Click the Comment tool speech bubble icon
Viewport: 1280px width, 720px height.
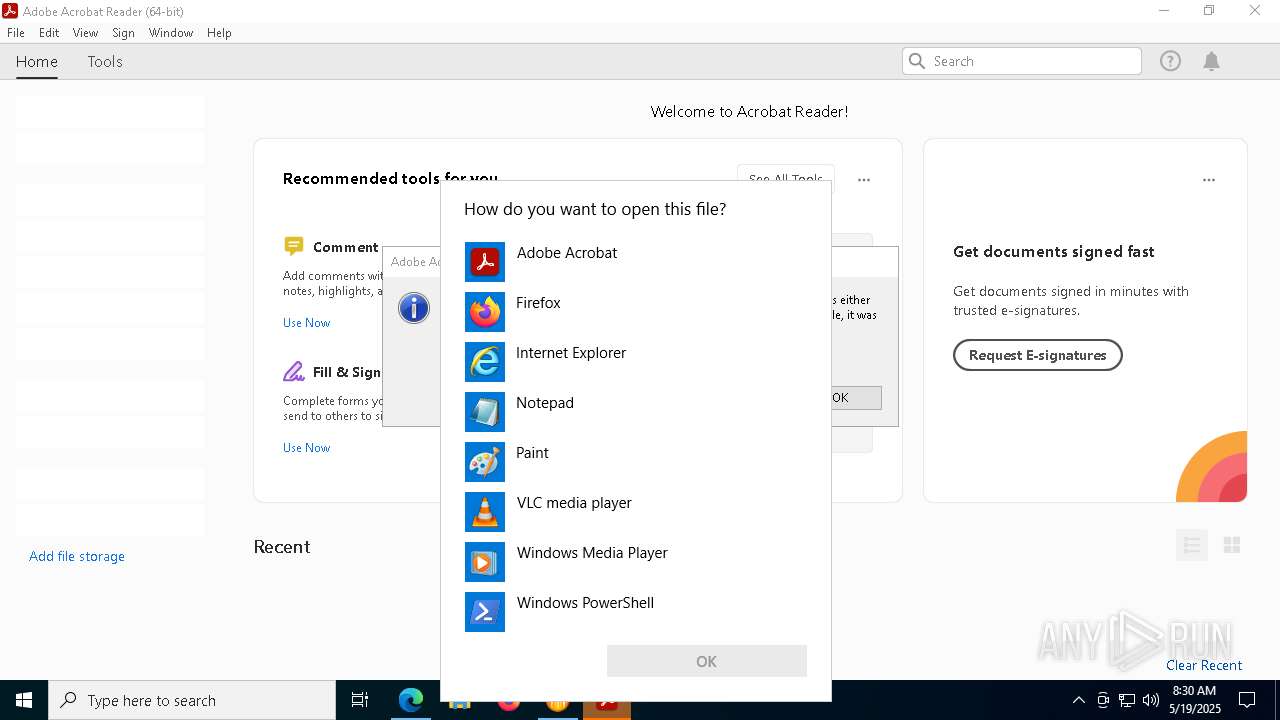[x=293, y=246]
